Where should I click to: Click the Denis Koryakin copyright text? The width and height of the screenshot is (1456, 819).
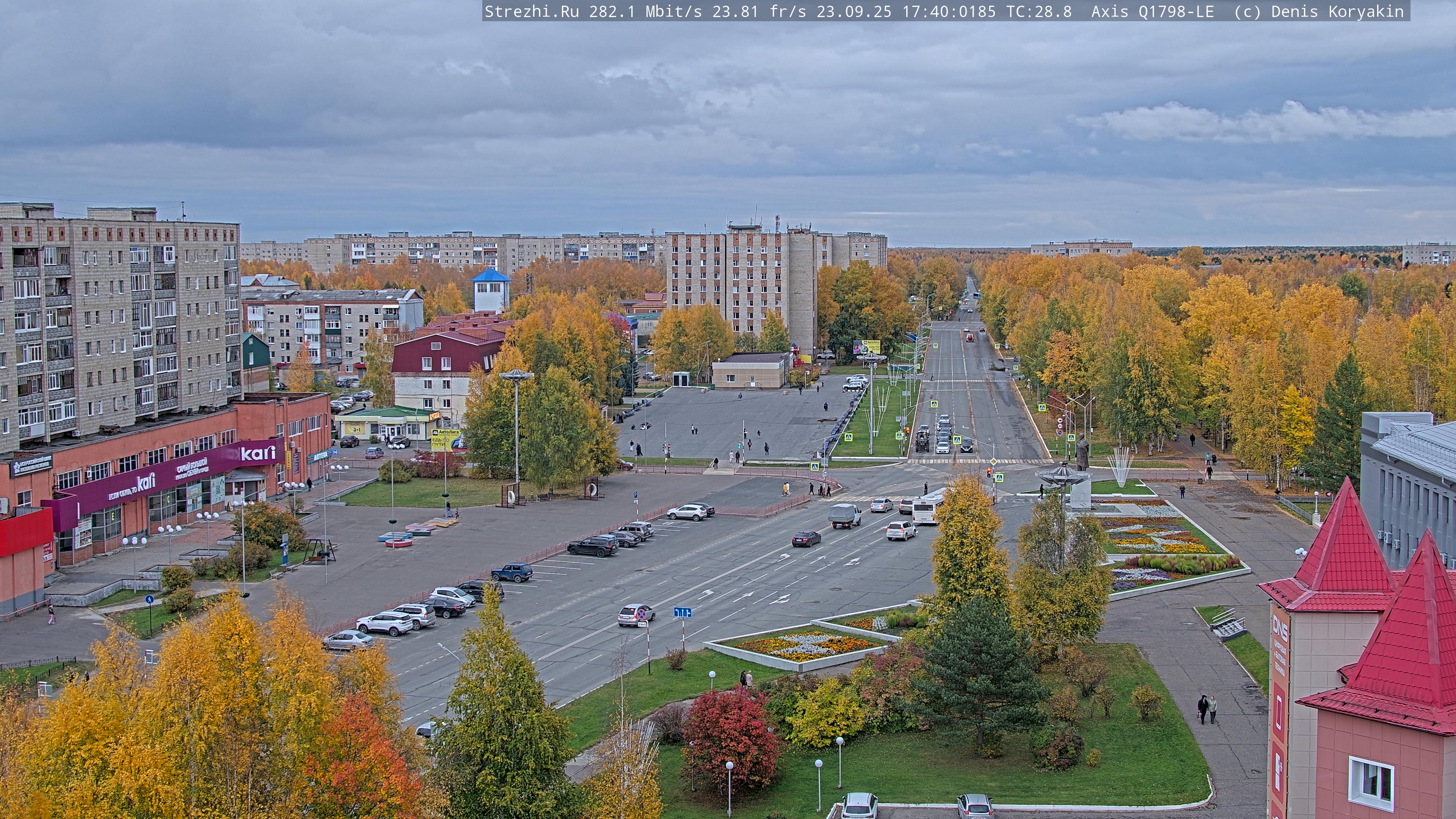tap(1337, 12)
